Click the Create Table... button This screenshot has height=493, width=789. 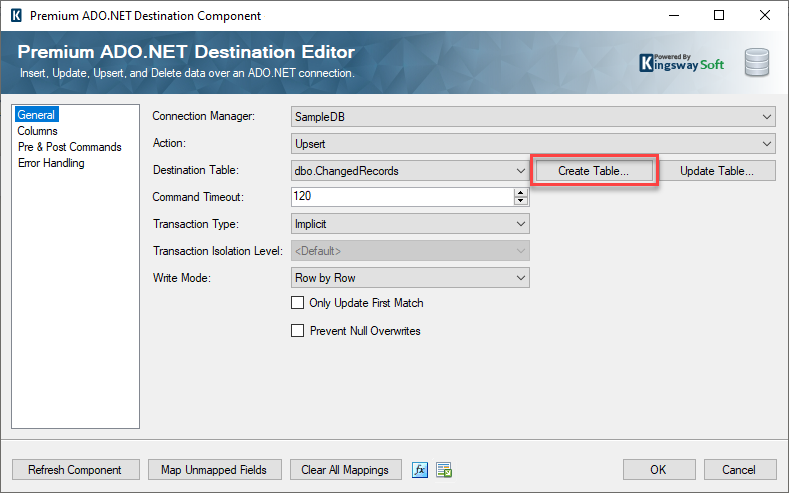[x=594, y=171]
